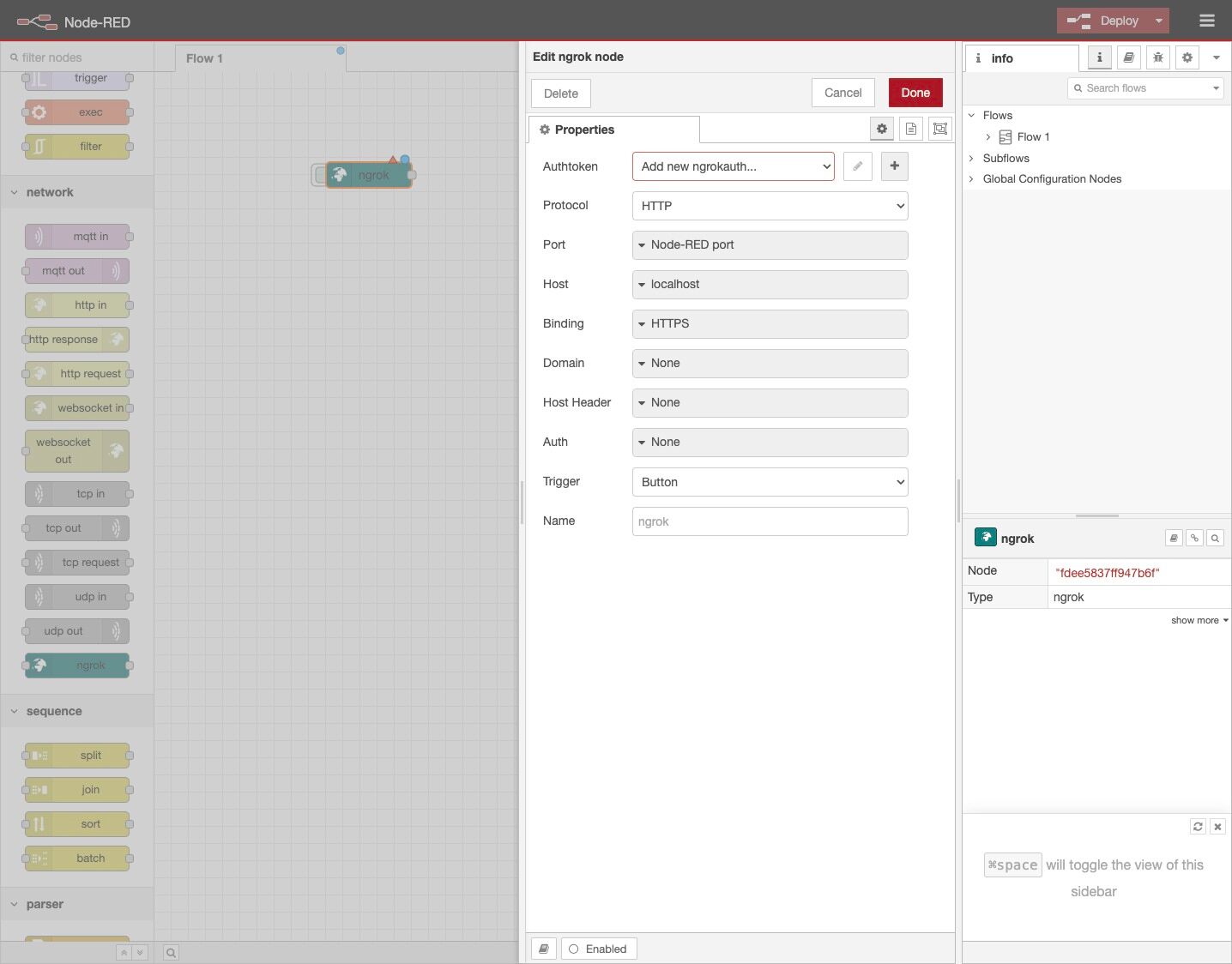Click into the Name input field
Screen dimensions: 1232x964
coord(769,521)
